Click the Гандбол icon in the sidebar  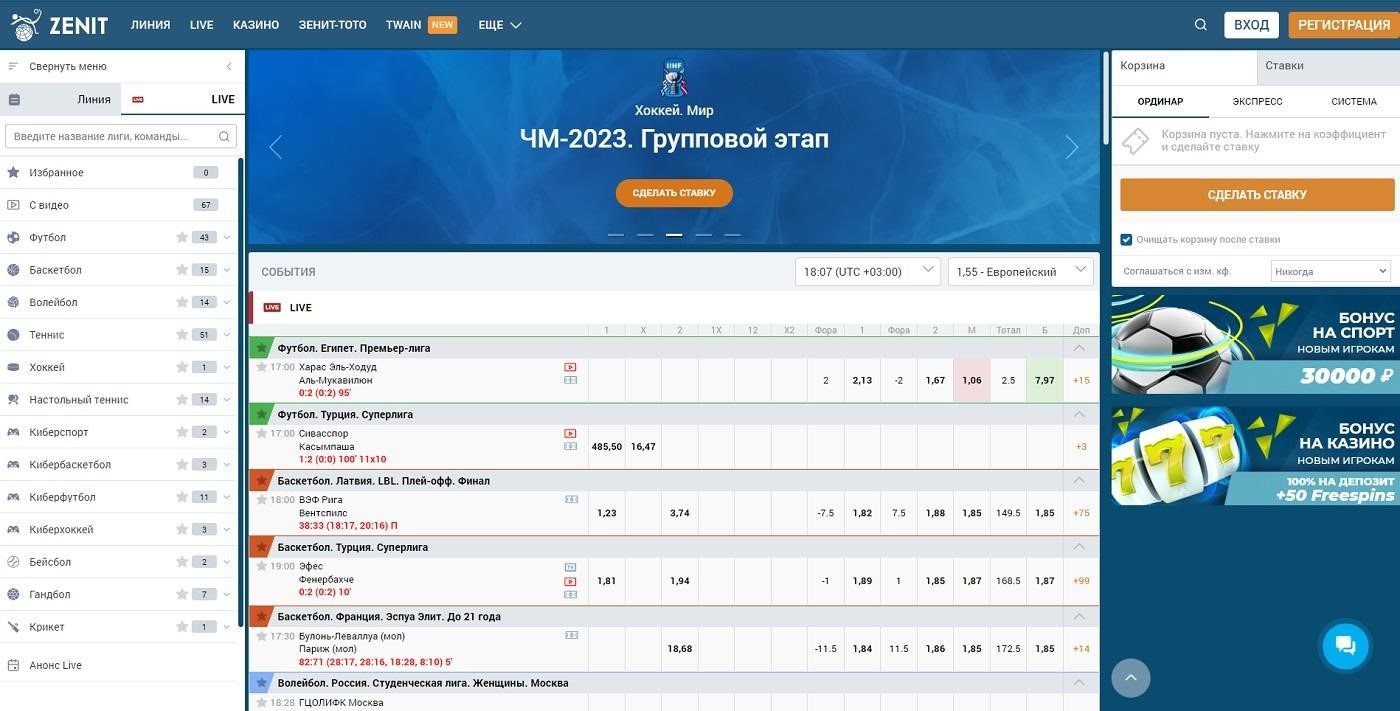coord(13,594)
